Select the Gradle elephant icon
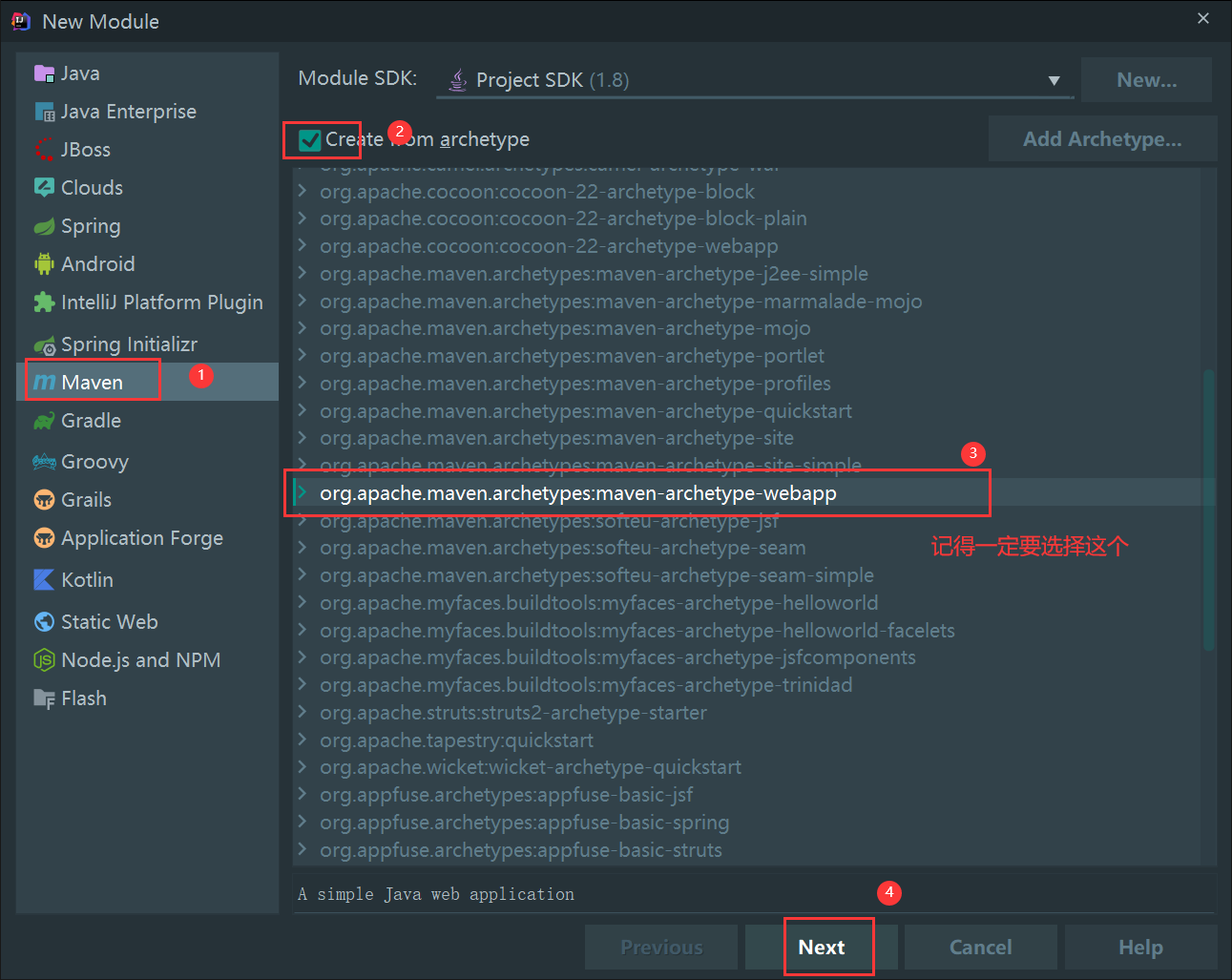 [44, 421]
